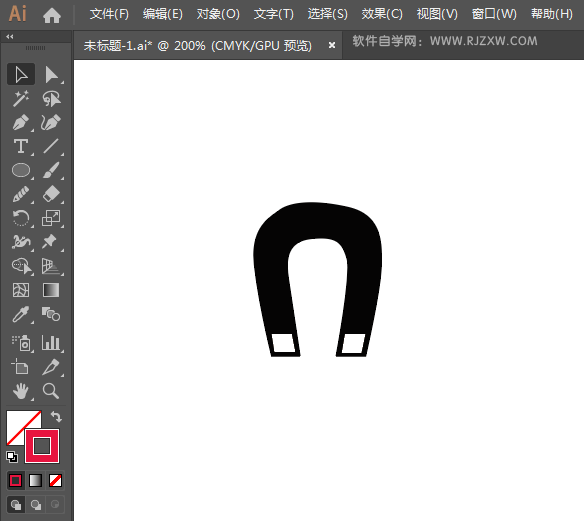
Task: Select the Ellipse tool
Action: [x=21, y=170]
